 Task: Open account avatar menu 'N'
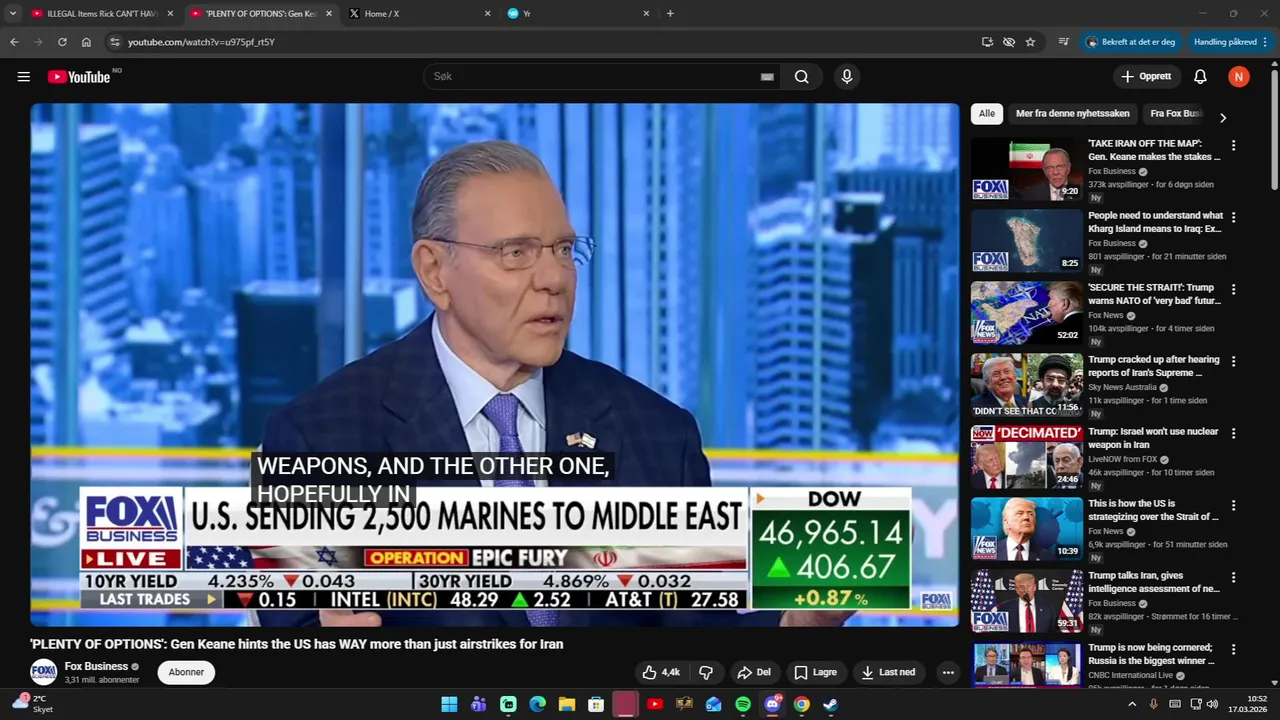(x=1239, y=77)
